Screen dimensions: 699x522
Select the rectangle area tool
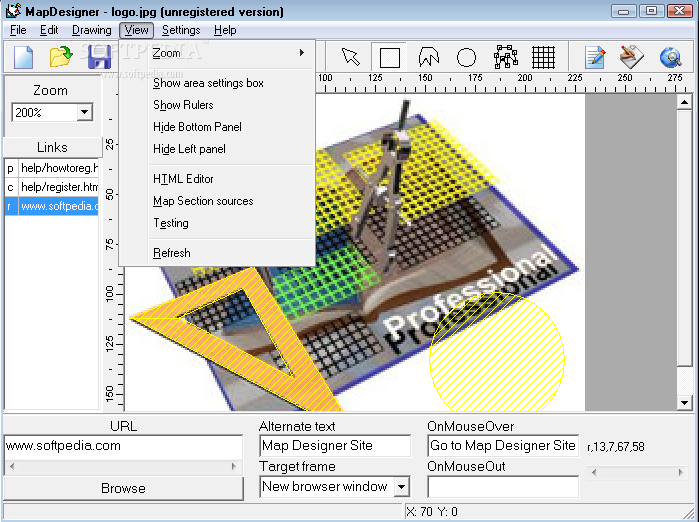[x=389, y=58]
